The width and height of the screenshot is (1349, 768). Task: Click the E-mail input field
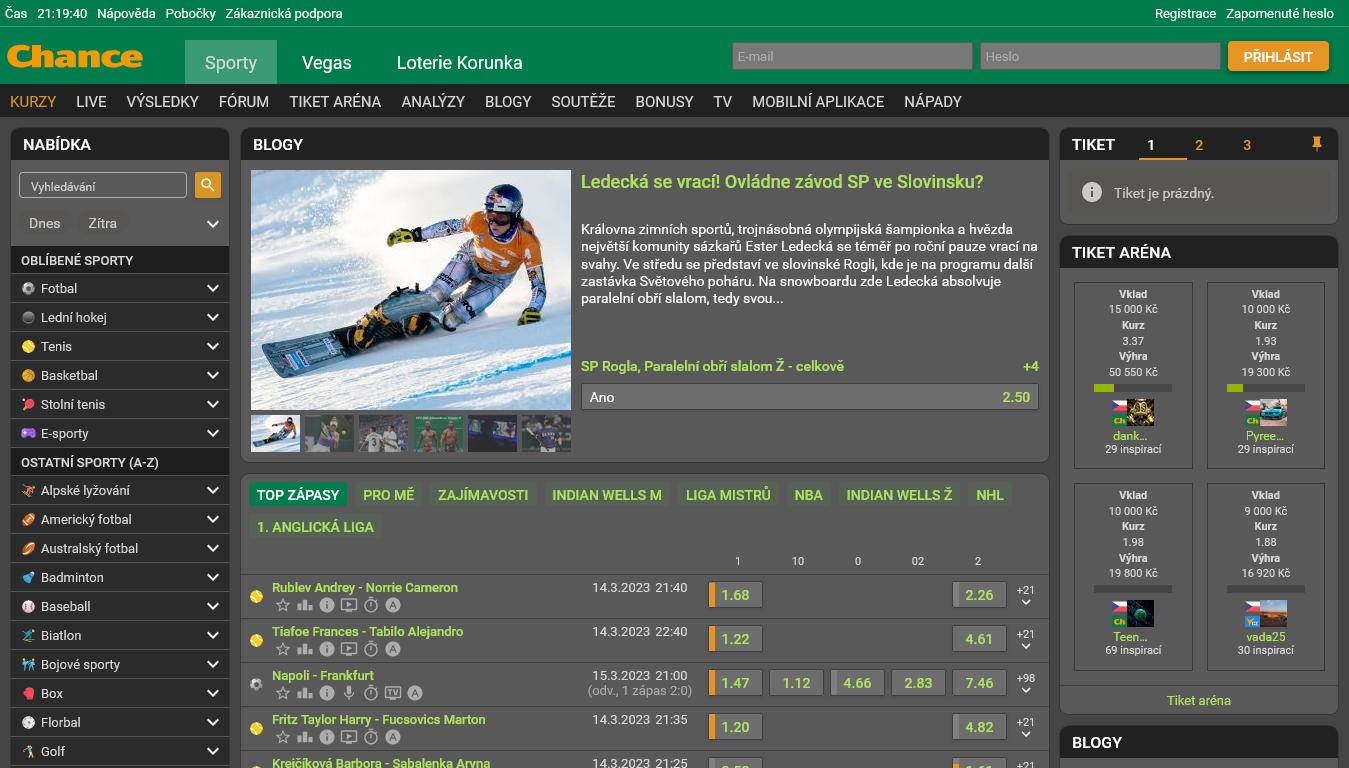click(852, 56)
